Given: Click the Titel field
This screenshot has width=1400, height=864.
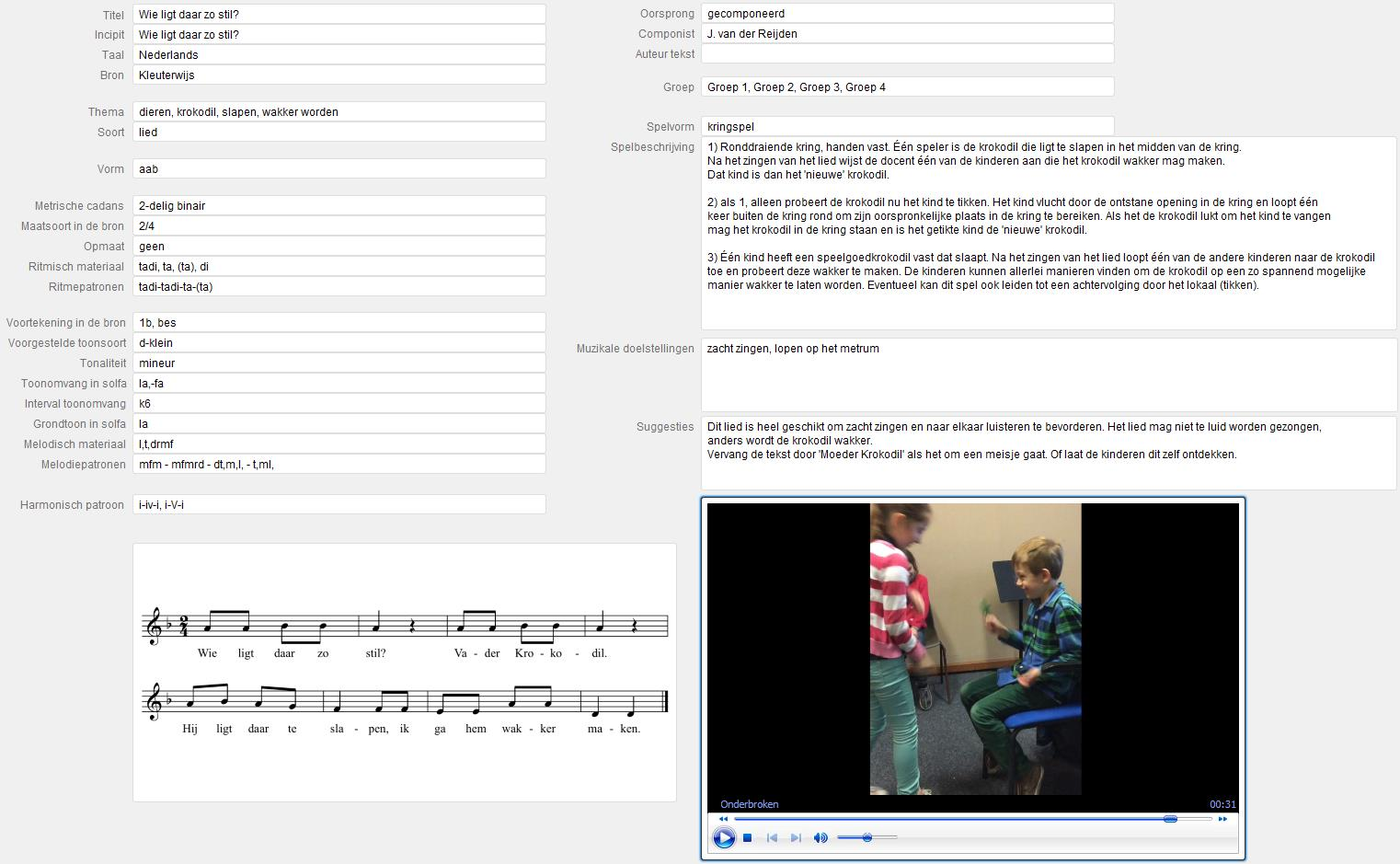Looking at the screenshot, I should [339, 15].
